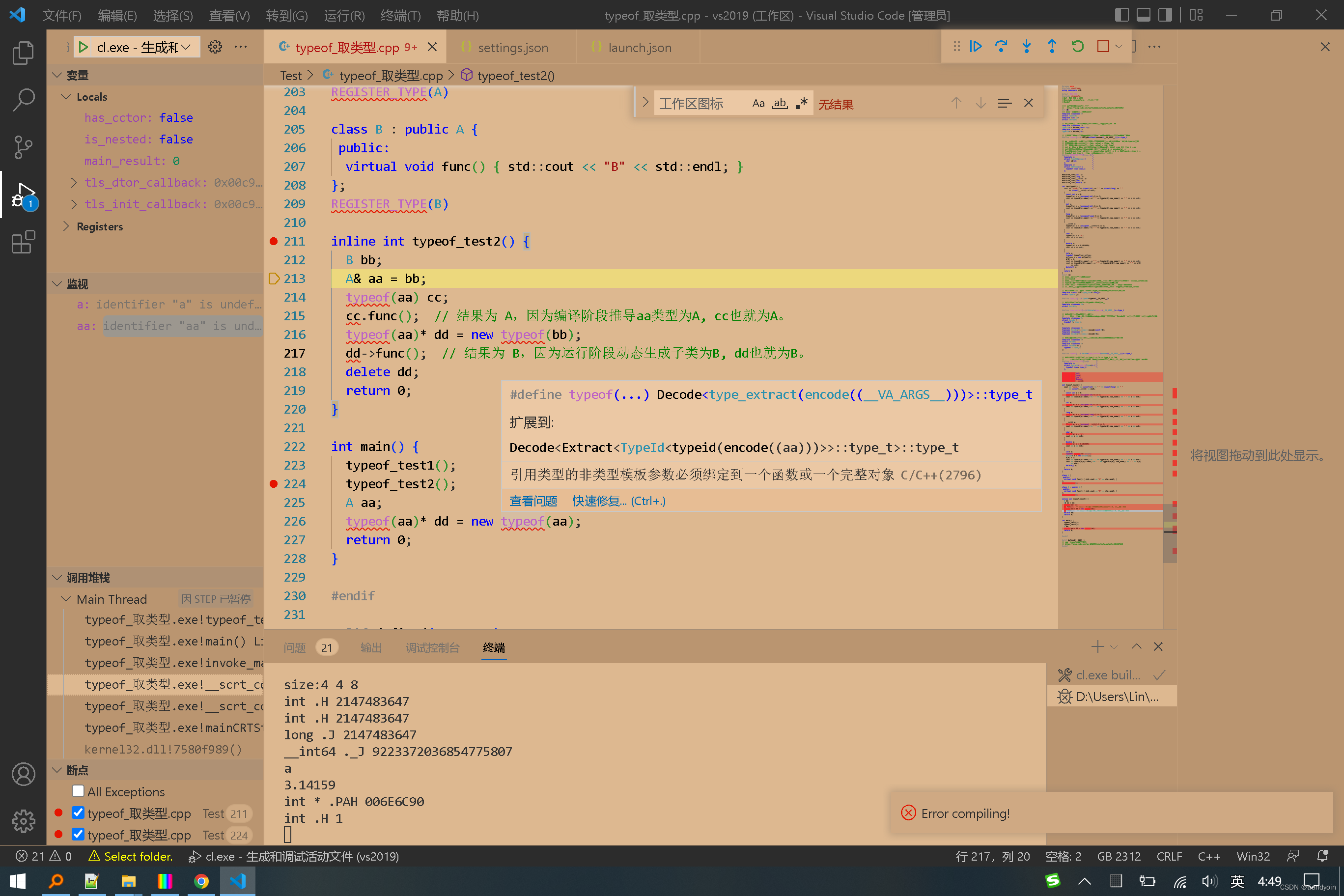The image size is (1344, 896).
Task: Click the 查看问题 link in the error popup
Action: (532, 501)
